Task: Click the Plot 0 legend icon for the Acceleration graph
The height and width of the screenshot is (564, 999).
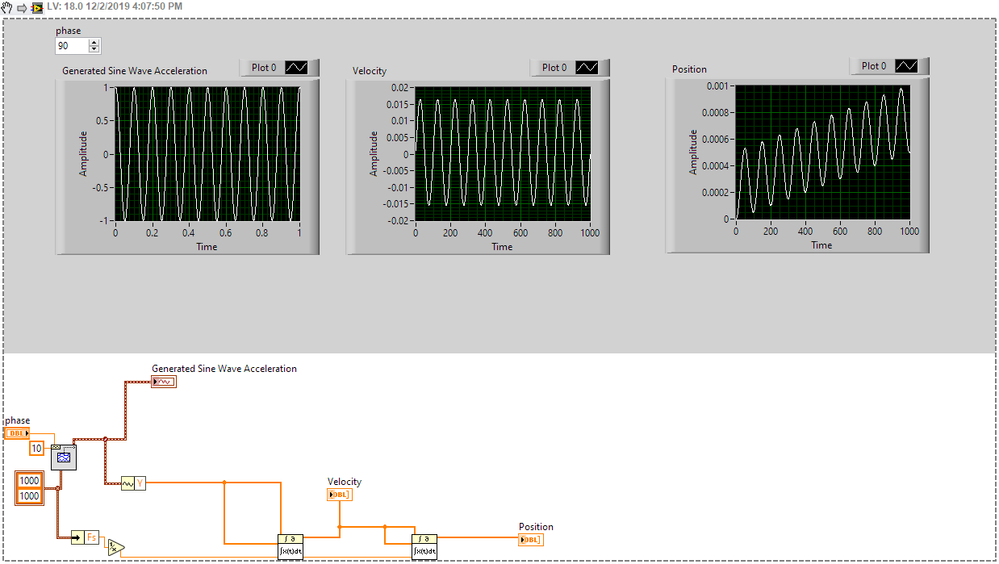Action: click(x=296, y=68)
